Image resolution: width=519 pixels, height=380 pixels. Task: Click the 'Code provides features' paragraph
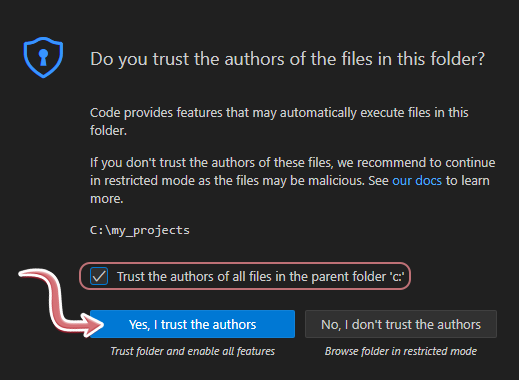coord(279,122)
